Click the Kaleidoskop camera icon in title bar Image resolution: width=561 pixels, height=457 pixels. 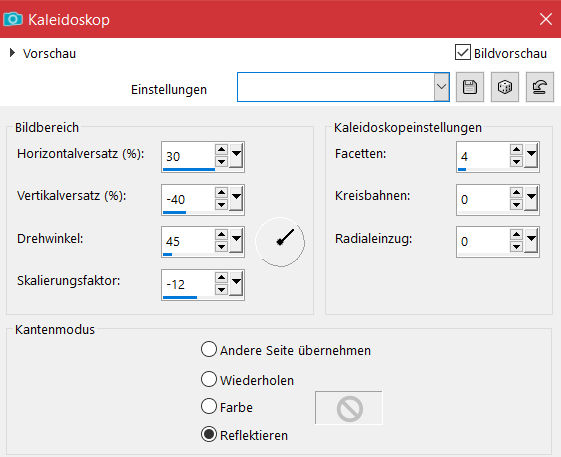tap(13, 19)
